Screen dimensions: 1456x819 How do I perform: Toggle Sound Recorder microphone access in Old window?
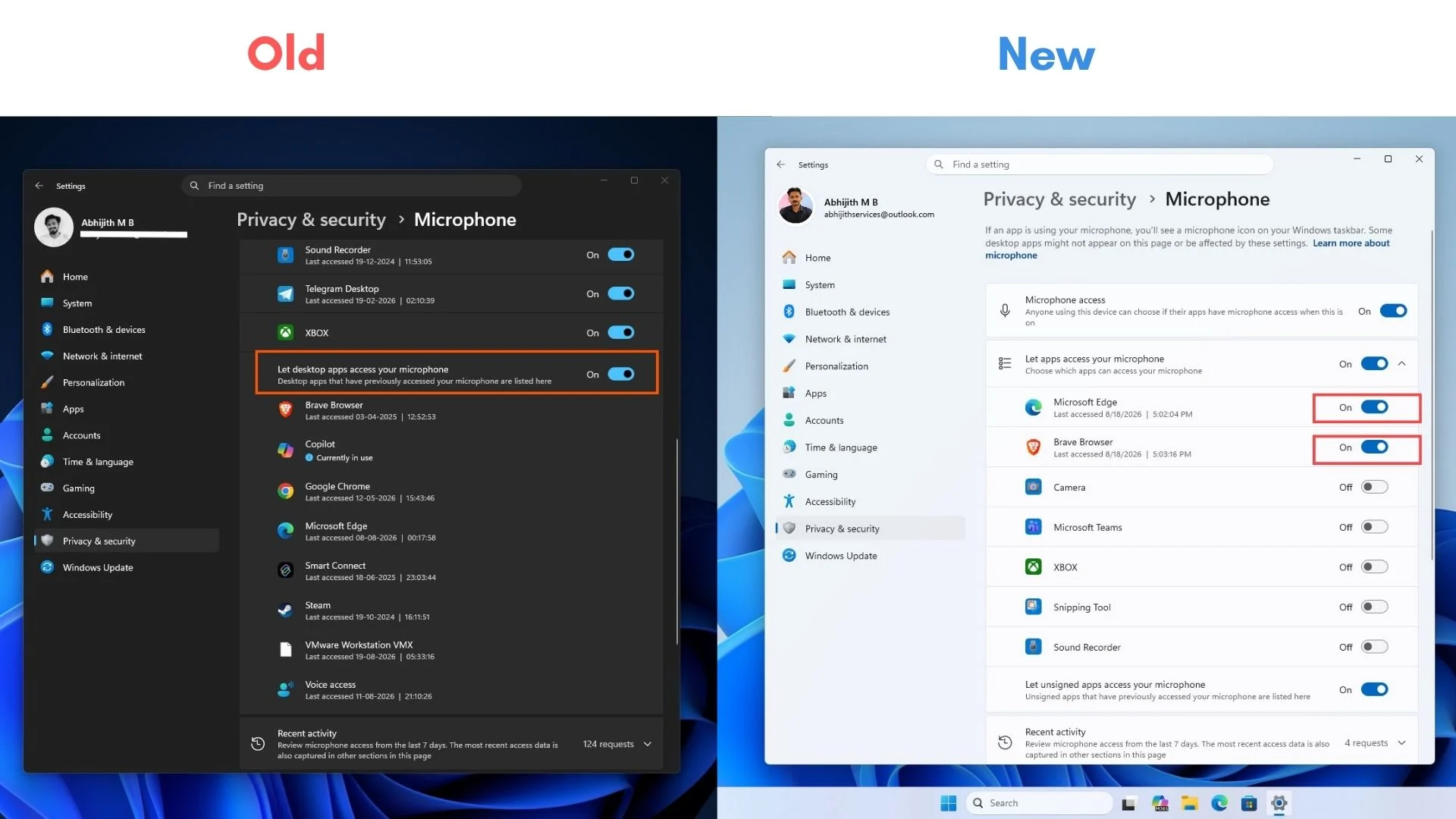(x=621, y=255)
